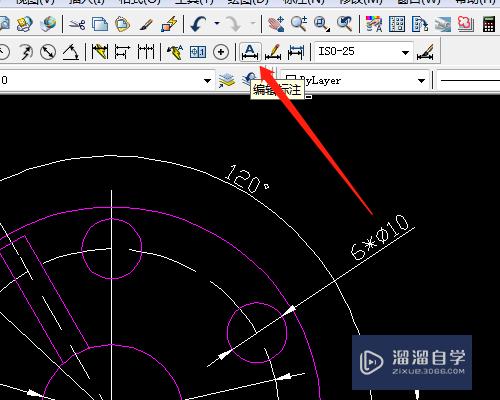Undo the last action
The height and width of the screenshot is (400, 500).
point(198,24)
